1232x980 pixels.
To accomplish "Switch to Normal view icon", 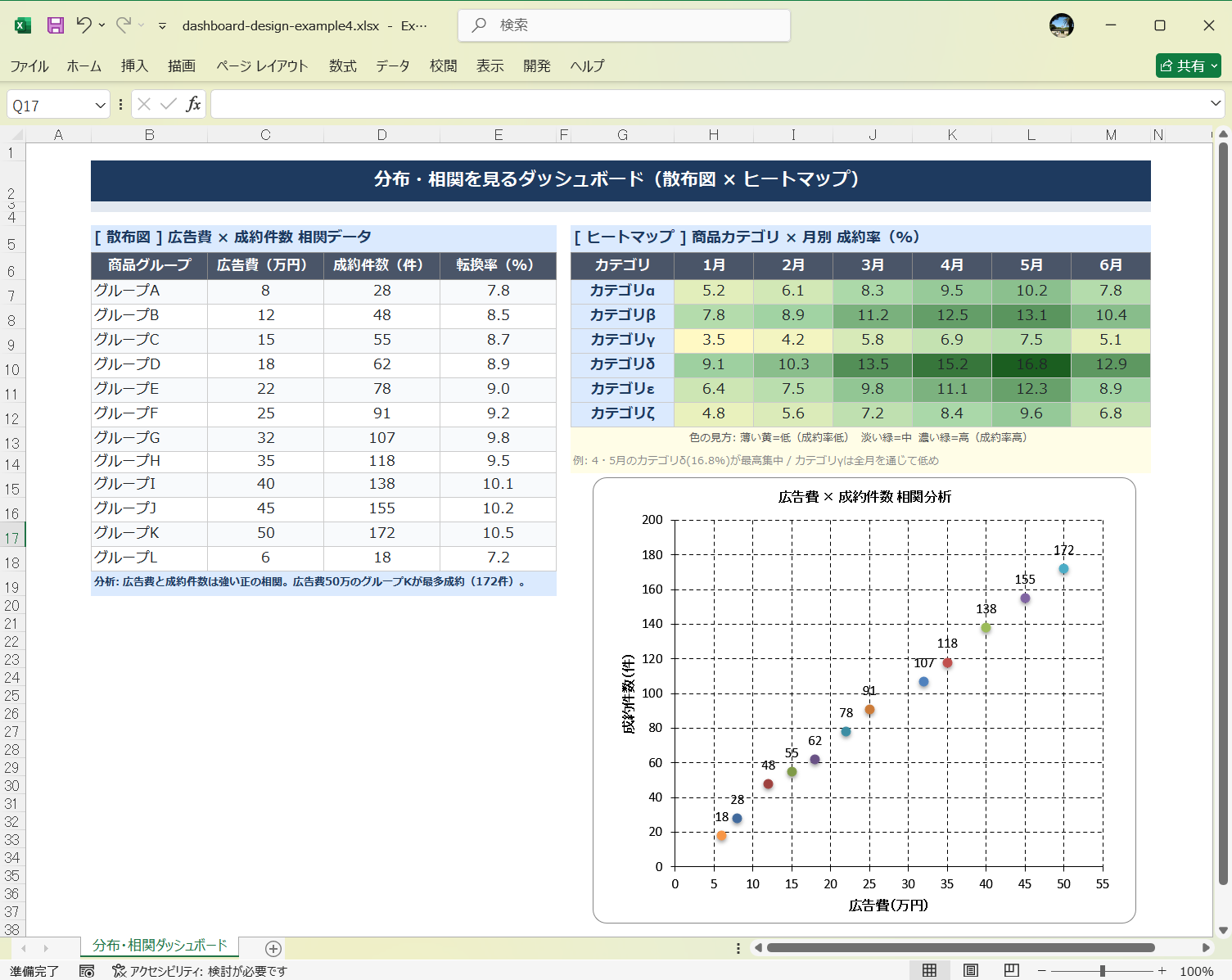I will (929, 971).
